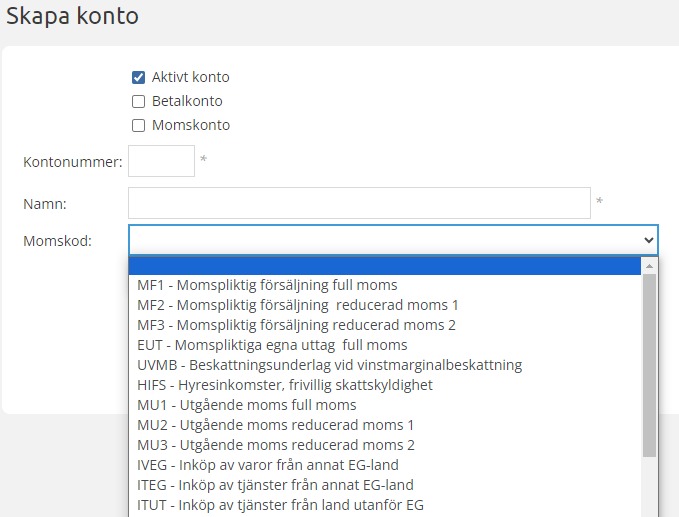The image size is (679, 517).
Task: Uncheck the Aktivt konto checkbox
Action: pos(139,77)
